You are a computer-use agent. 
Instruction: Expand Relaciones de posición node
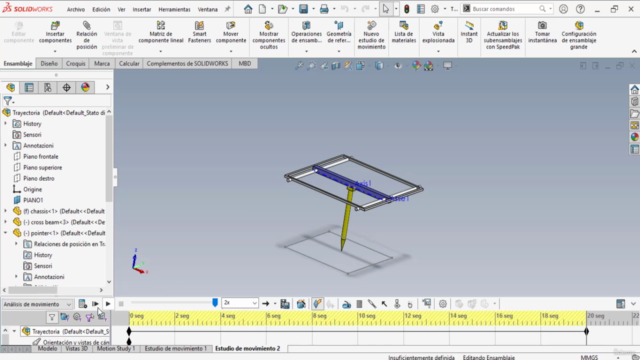(16, 244)
